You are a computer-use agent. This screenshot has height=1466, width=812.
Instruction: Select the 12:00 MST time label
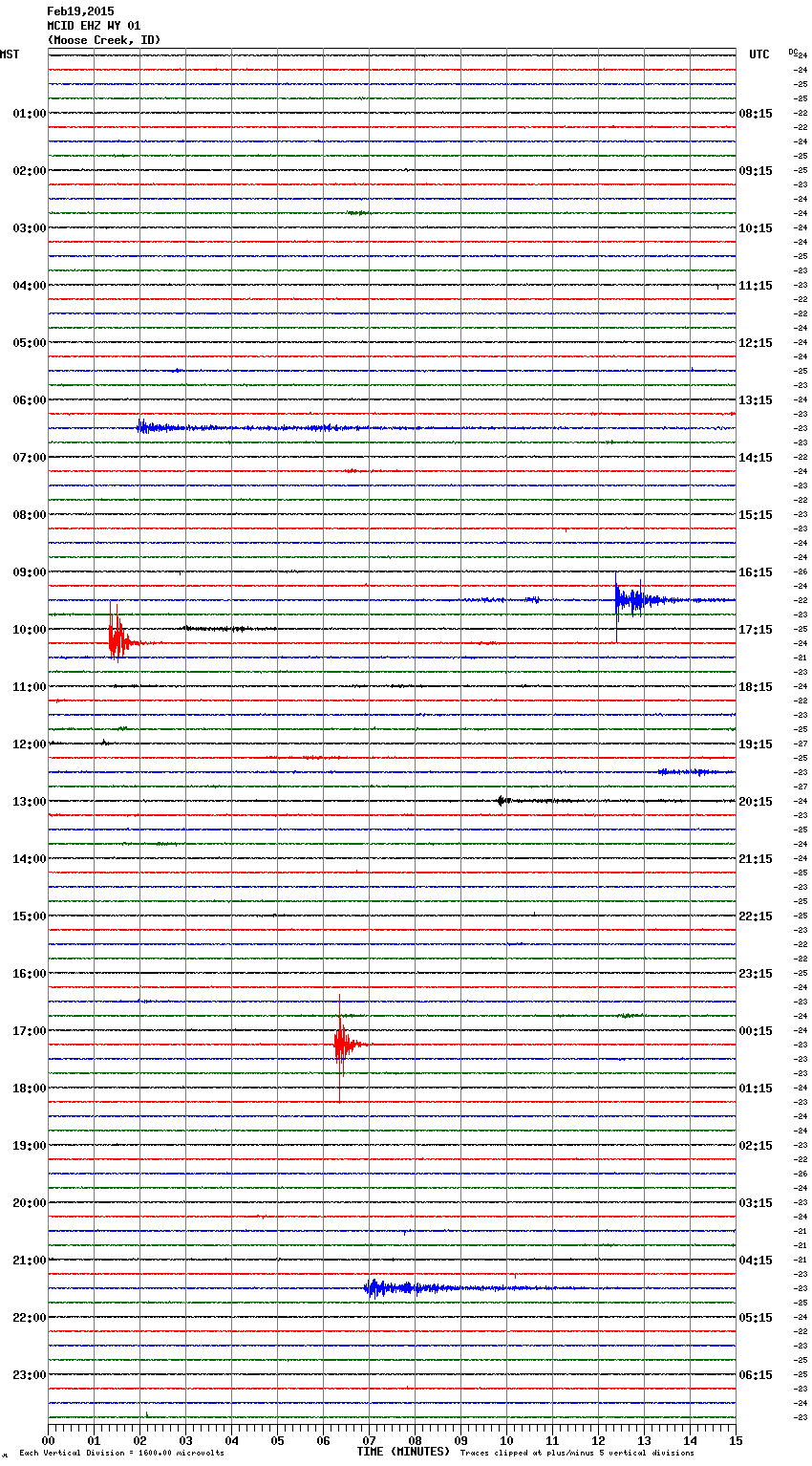pos(29,744)
